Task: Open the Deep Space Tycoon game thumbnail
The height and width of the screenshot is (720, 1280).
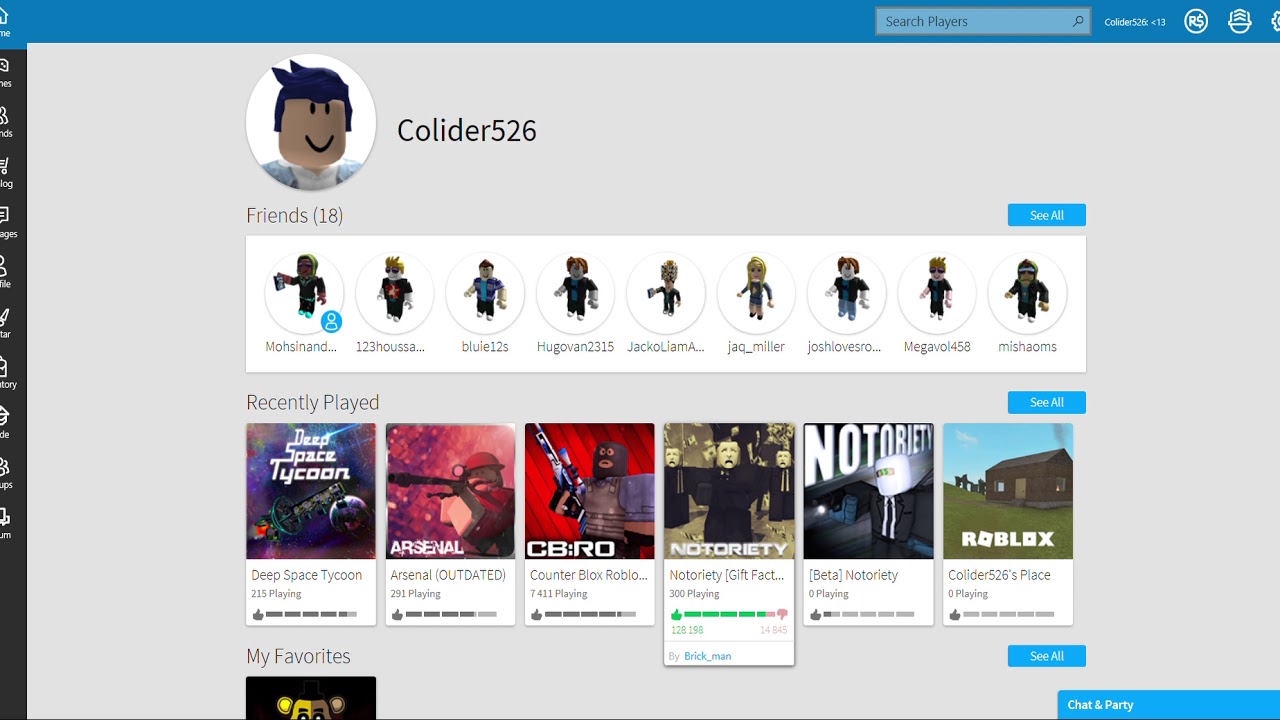Action: coord(311,491)
